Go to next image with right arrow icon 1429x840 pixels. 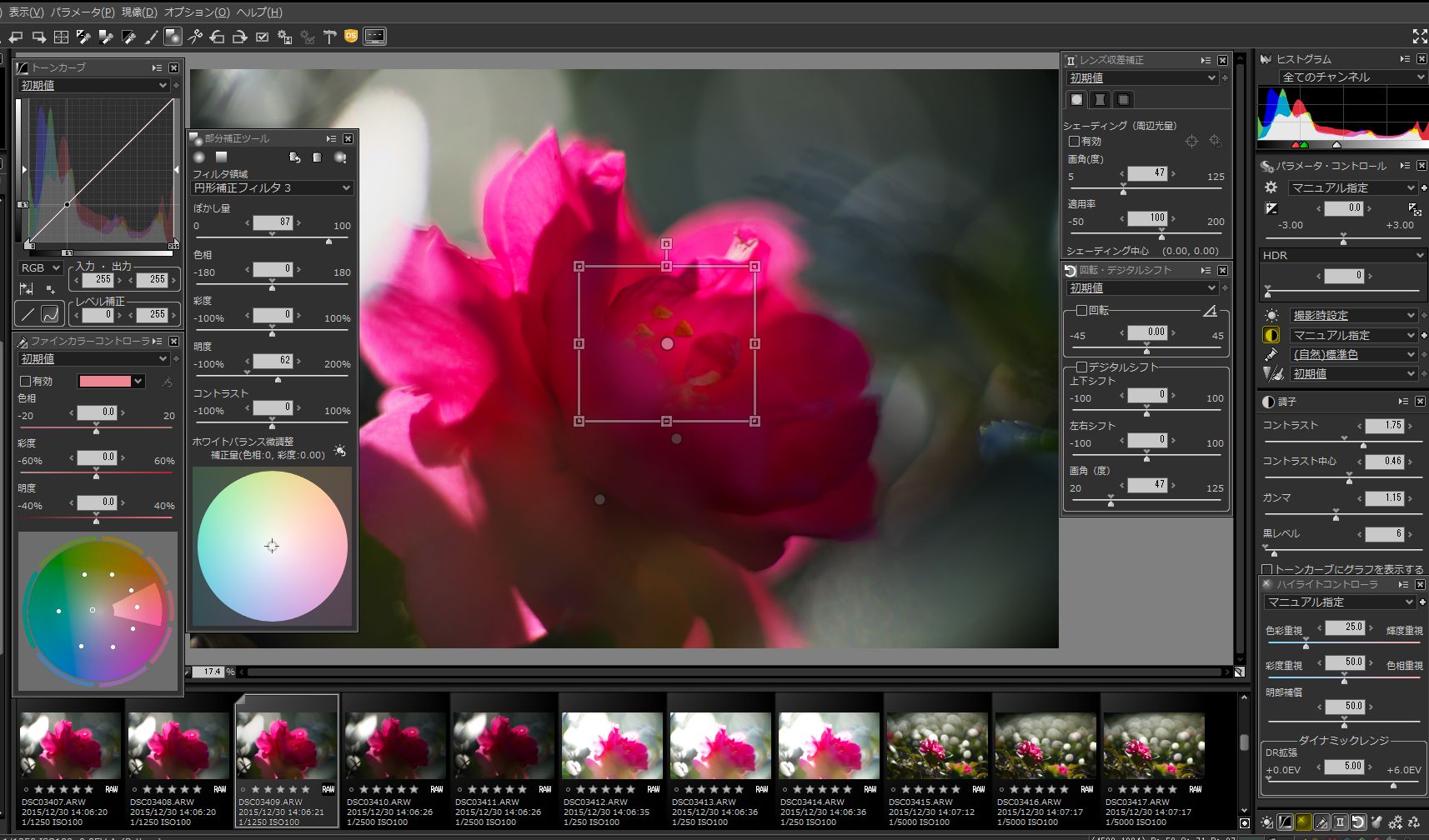tap(38, 37)
